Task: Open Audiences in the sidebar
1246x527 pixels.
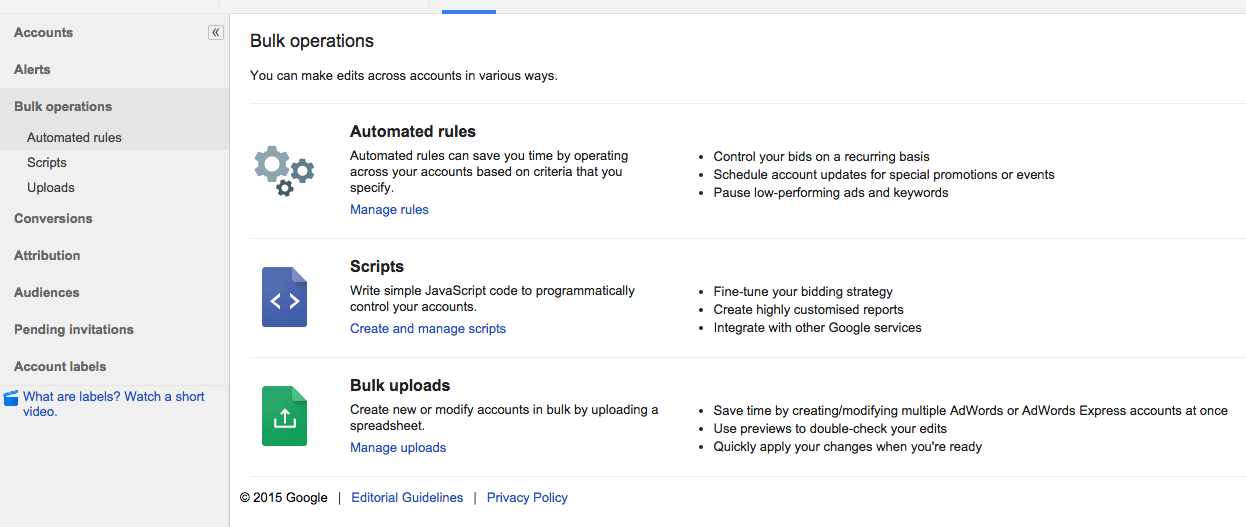Action: pos(47,292)
